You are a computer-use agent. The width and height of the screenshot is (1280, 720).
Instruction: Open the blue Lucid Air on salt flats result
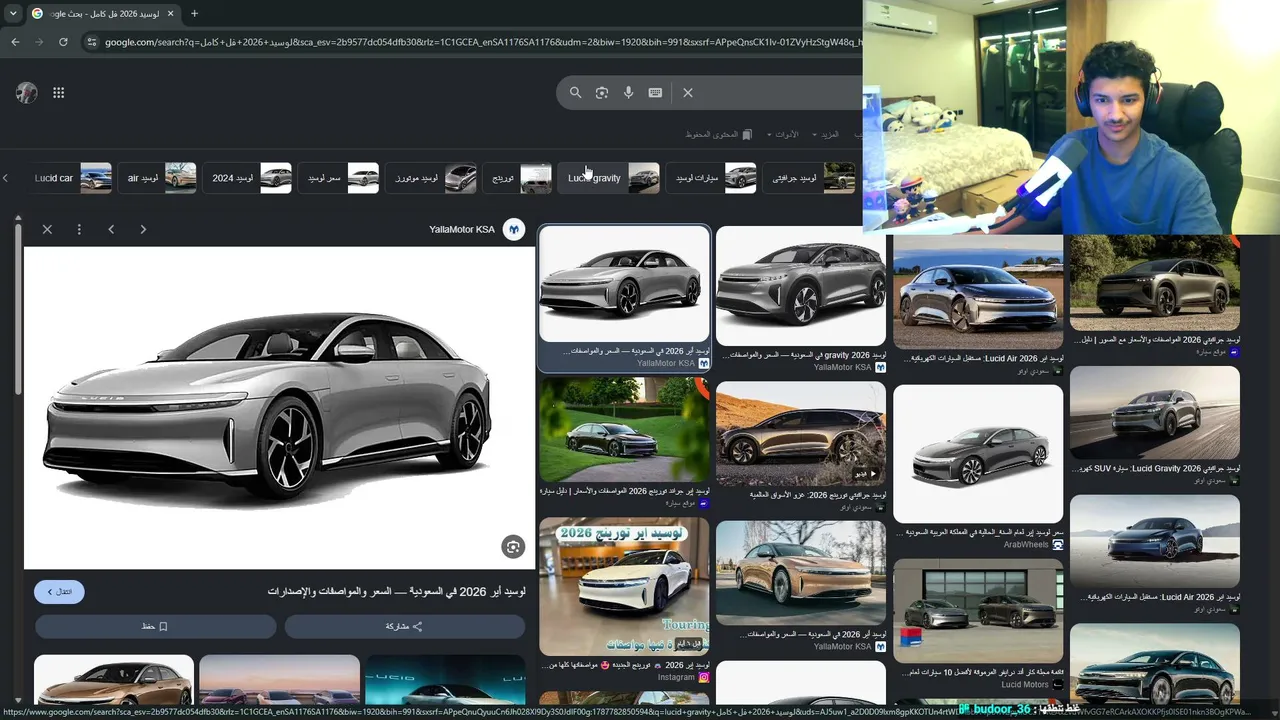[1155, 542]
